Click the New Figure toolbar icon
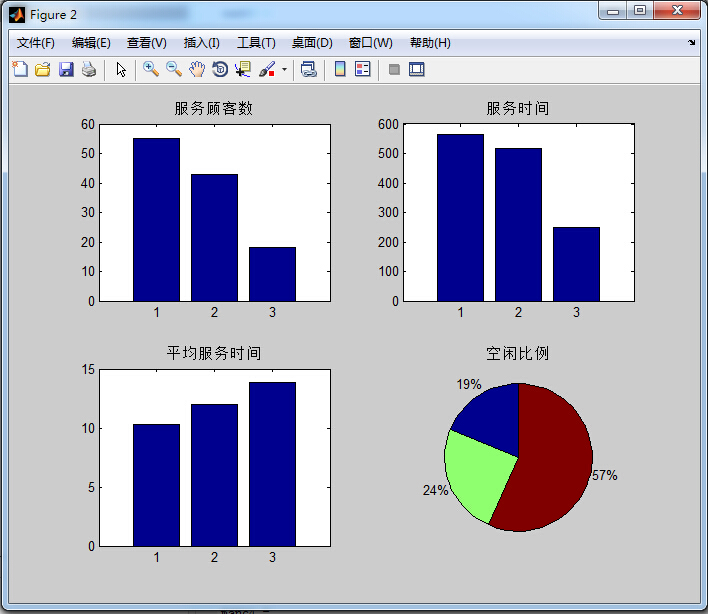Viewport: 708px width, 614px height. click(x=20, y=70)
